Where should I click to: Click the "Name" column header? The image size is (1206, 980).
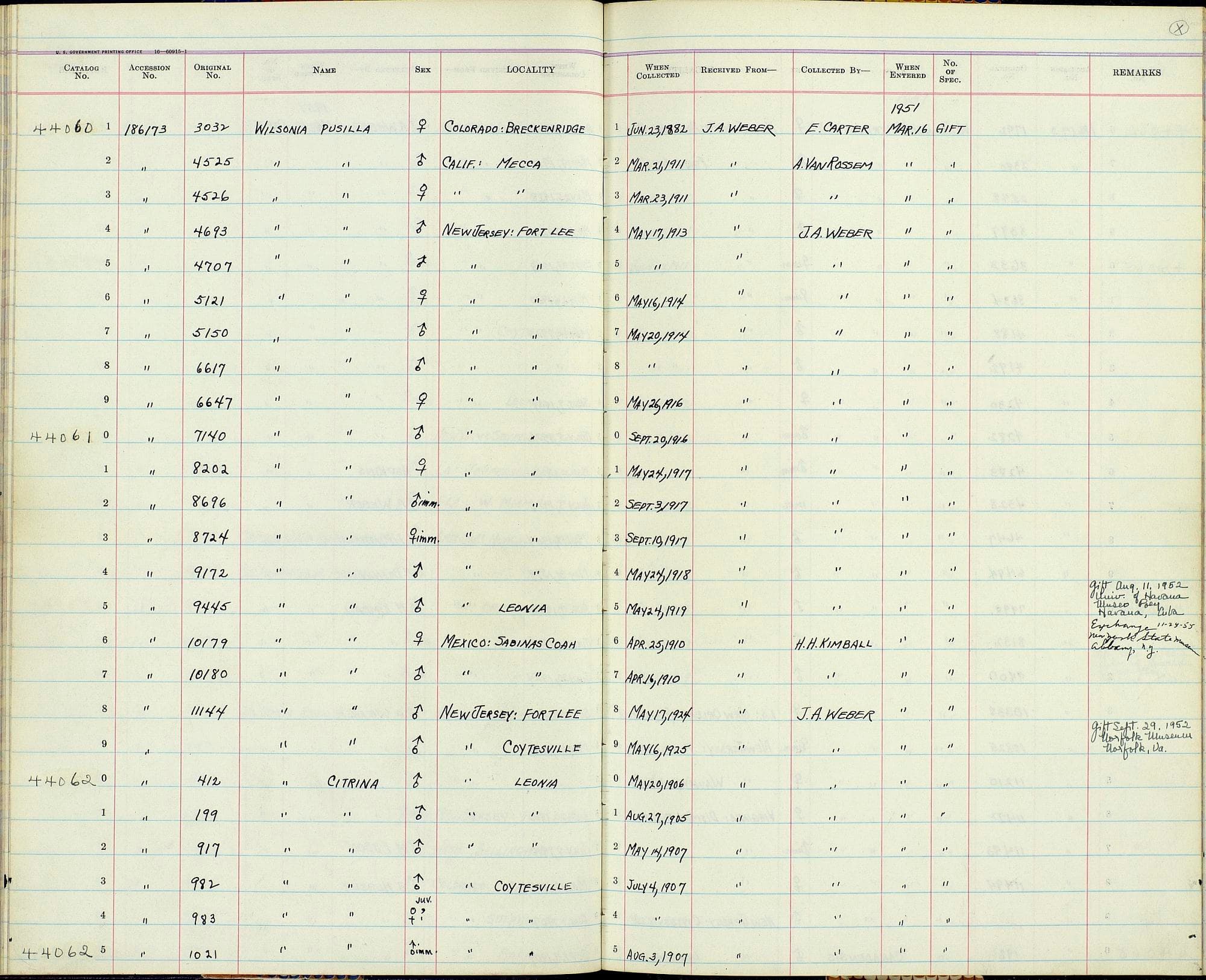coord(324,71)
